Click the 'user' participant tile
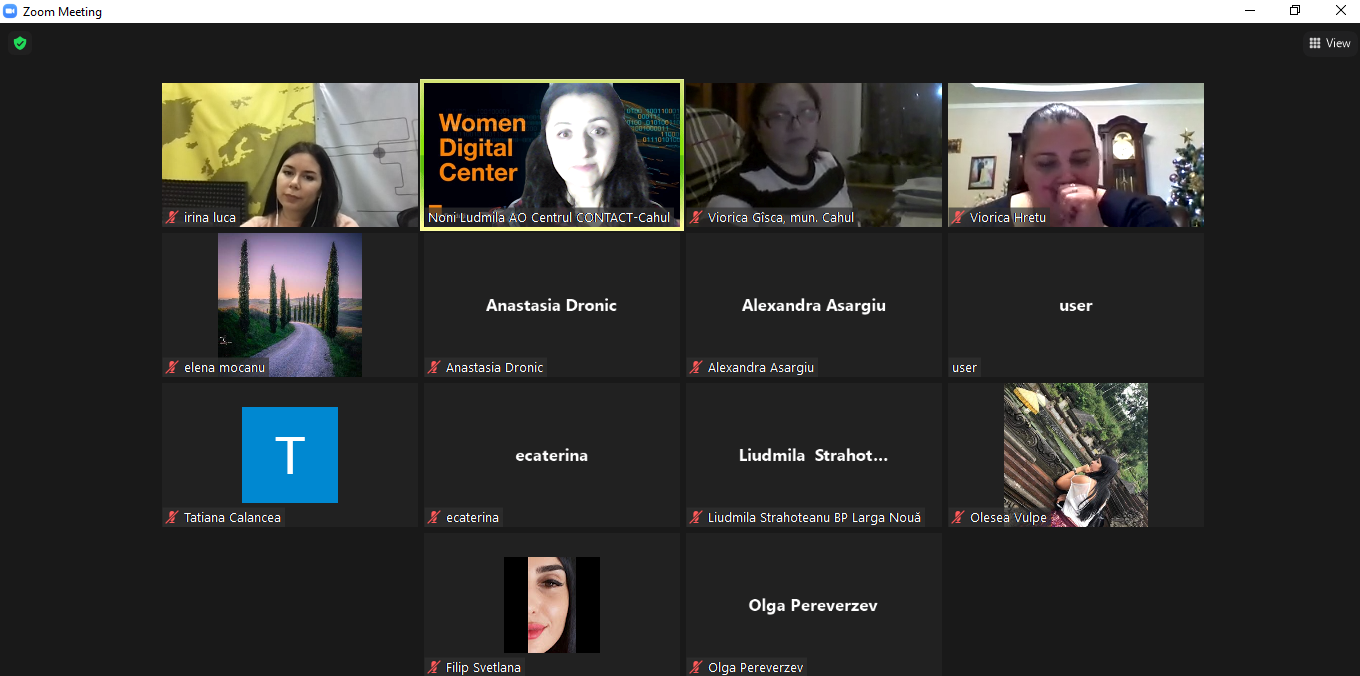1360x676 pixels. [1076, 305]
